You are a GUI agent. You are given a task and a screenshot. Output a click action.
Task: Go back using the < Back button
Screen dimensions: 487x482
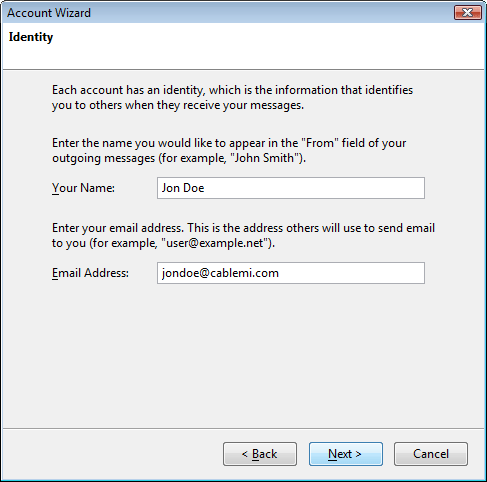tap(260, 454)
